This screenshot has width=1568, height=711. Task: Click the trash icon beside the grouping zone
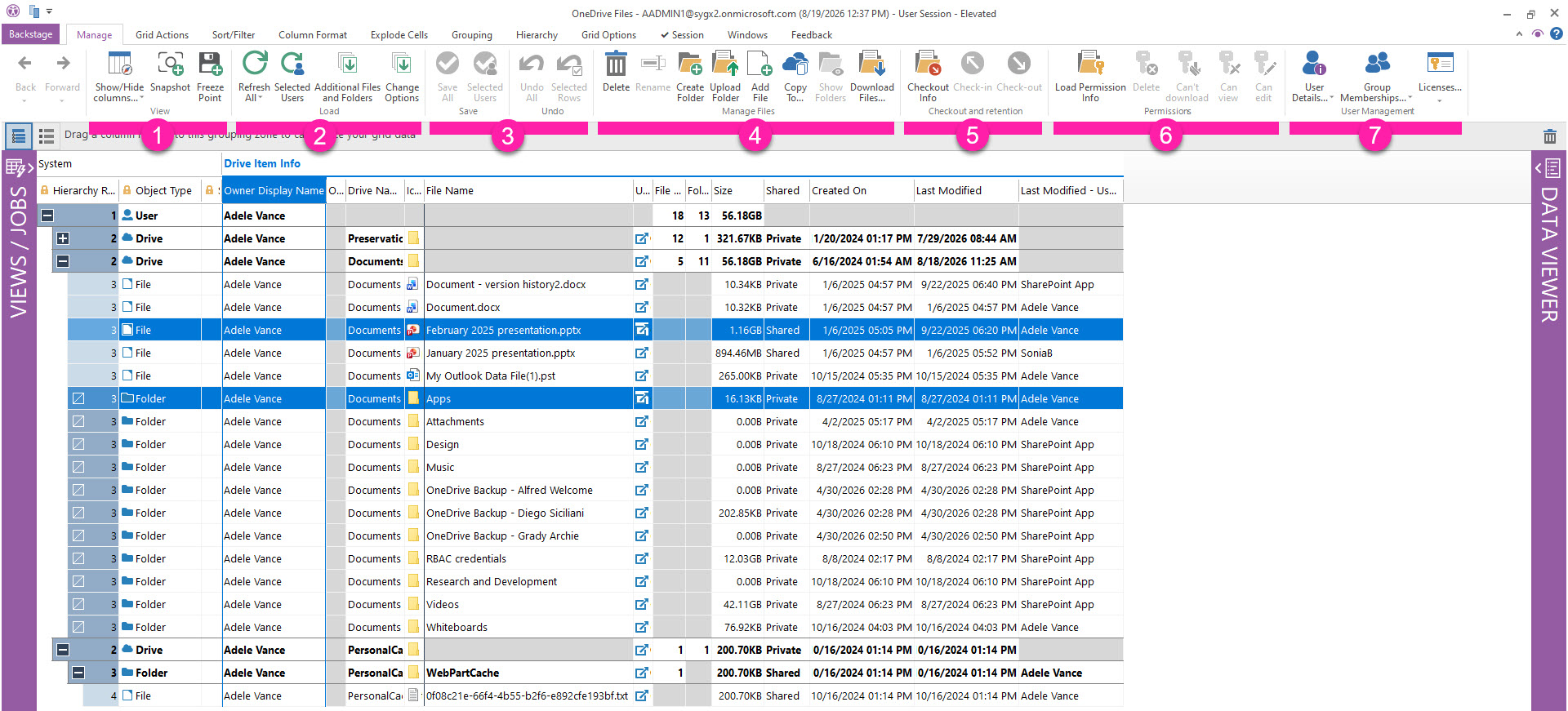[x=1550, y=136]
